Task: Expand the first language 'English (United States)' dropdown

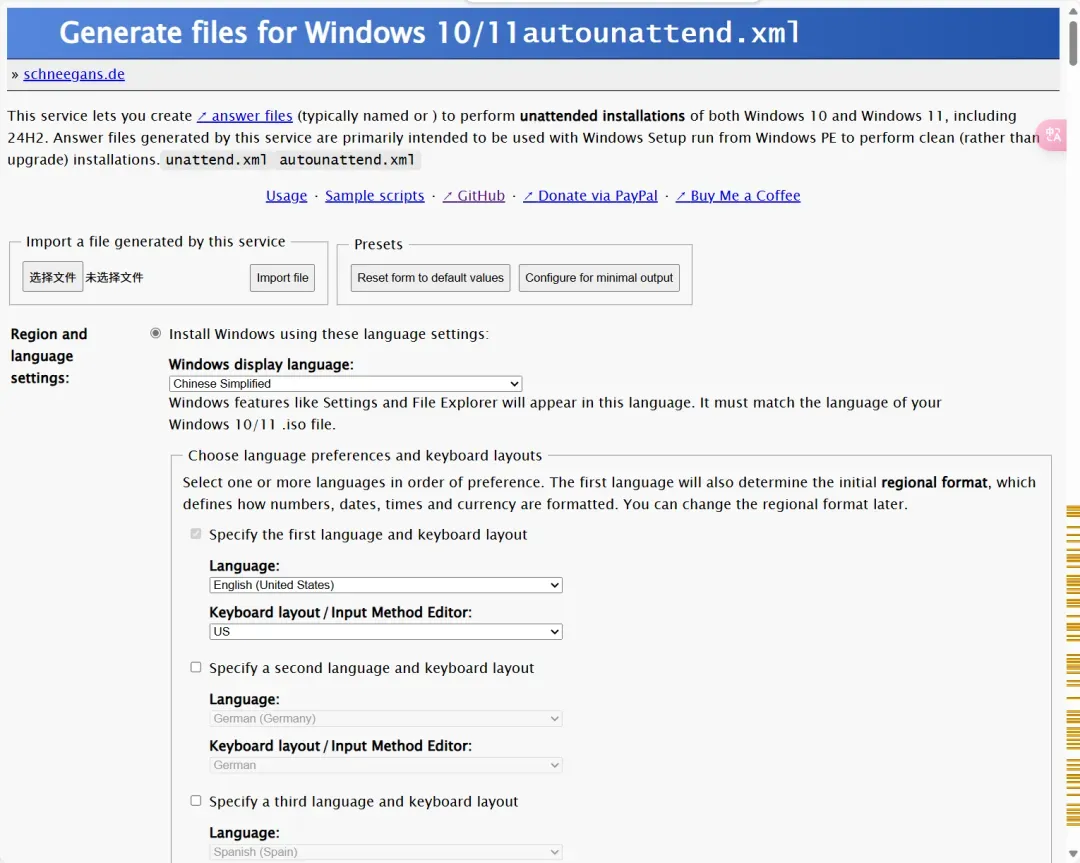Action: pyautogui.click(x=385, y=585)
